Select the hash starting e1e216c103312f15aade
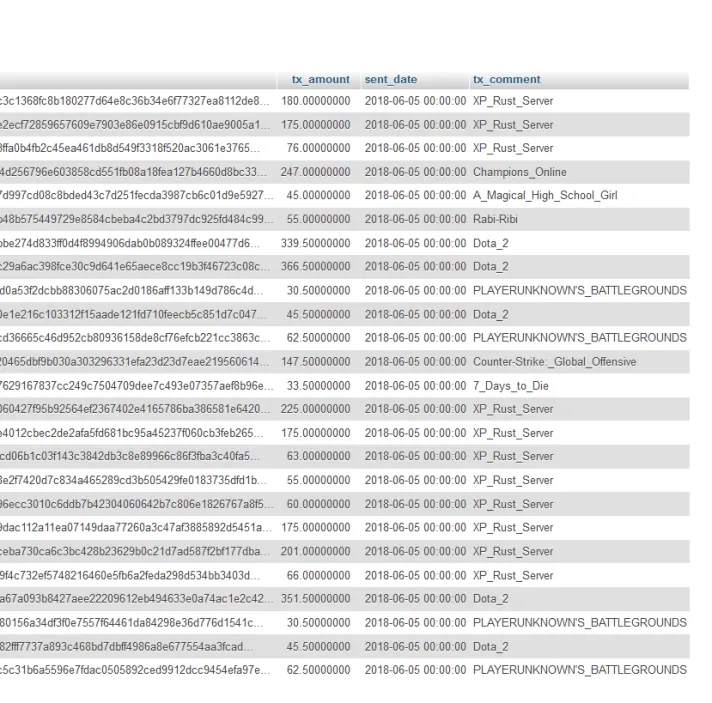The height and width of the screenshot is (703, 712). [x=134, y=314]
